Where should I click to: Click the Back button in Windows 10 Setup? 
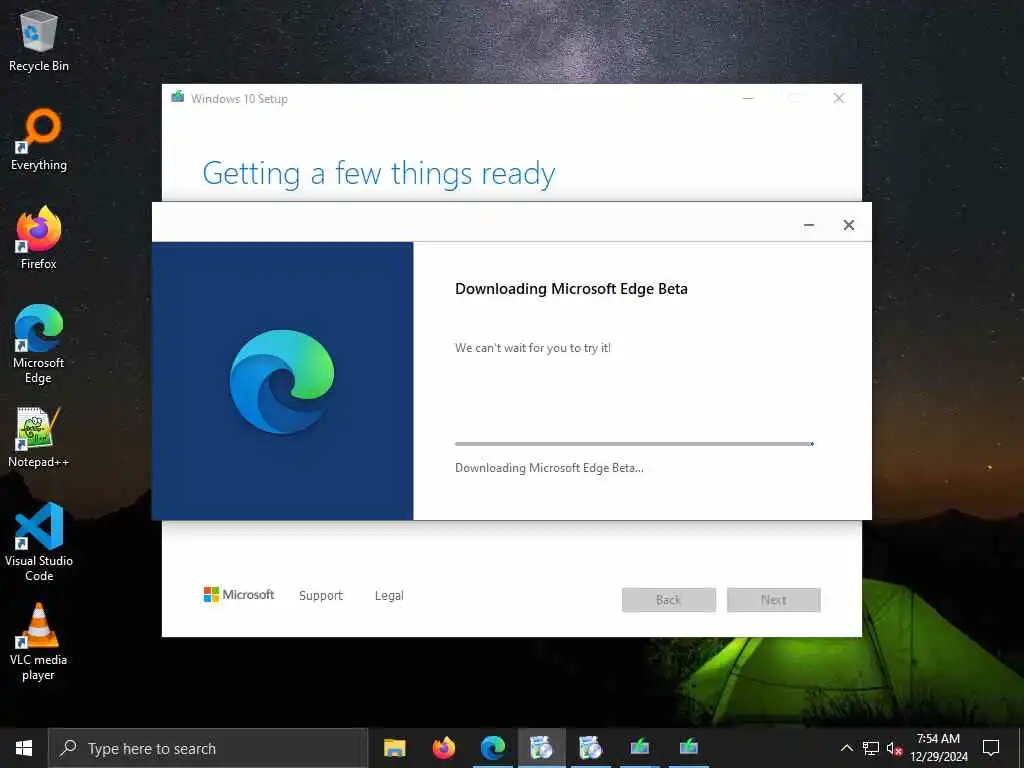669,600
